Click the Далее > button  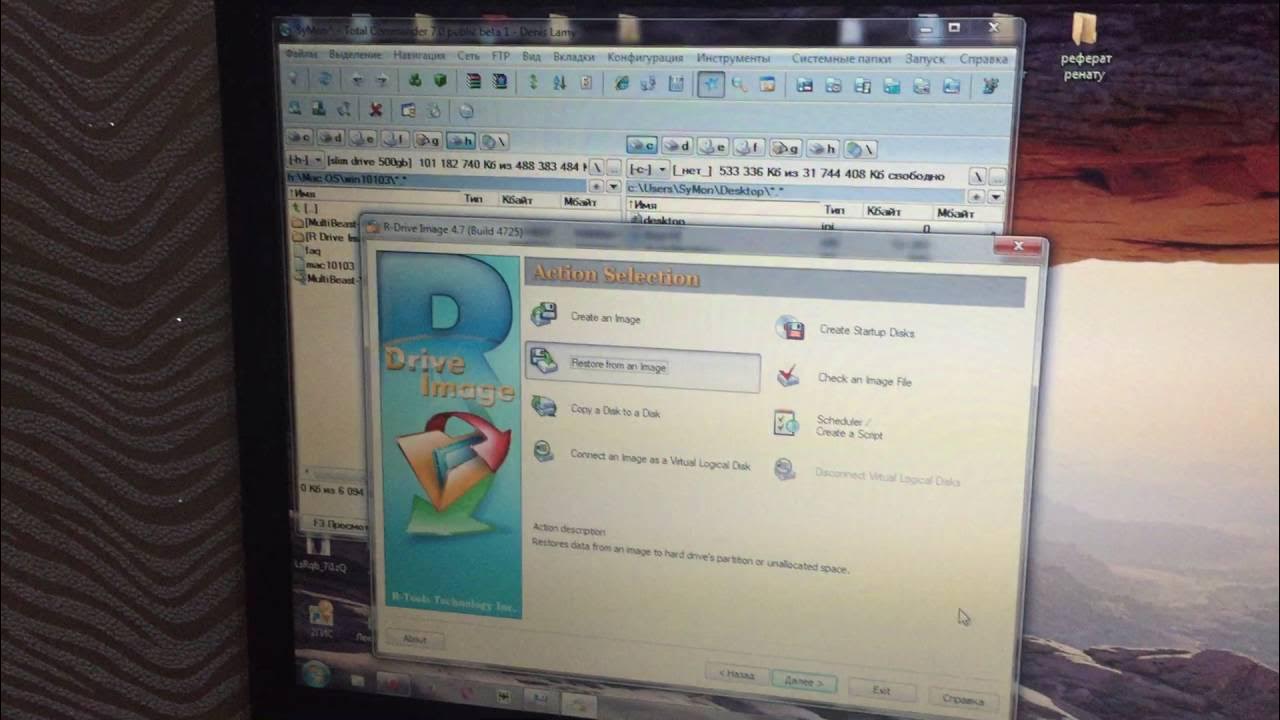click(x=804, y=681)
